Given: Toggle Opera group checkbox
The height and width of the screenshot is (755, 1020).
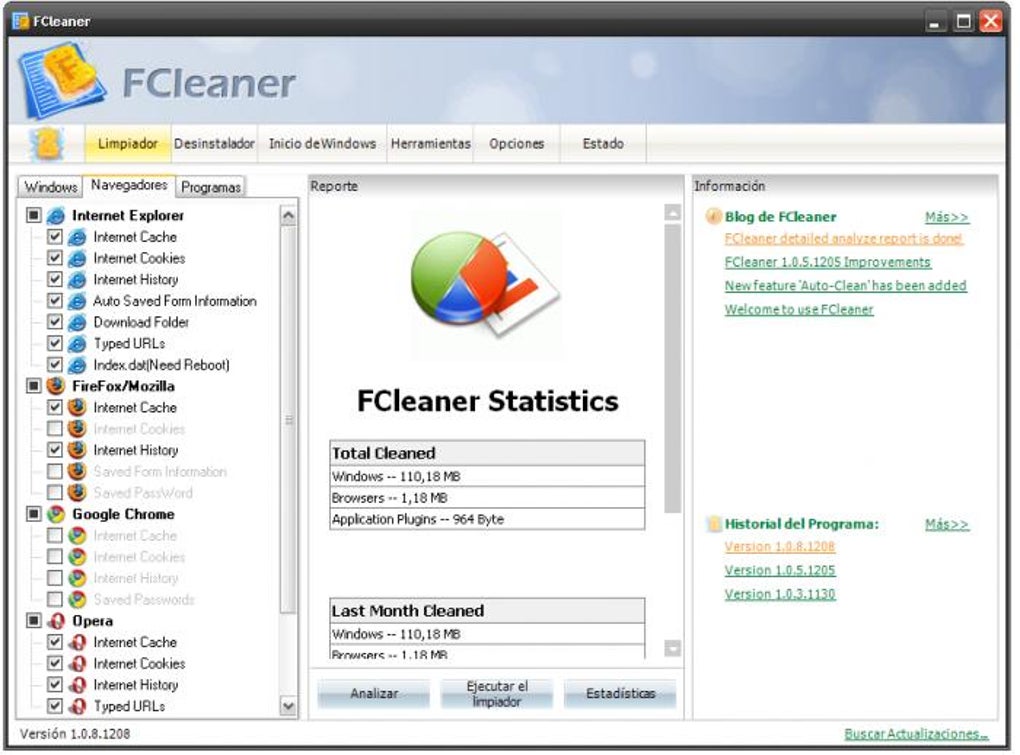Looking at the screenshot, I should (34, 620).
